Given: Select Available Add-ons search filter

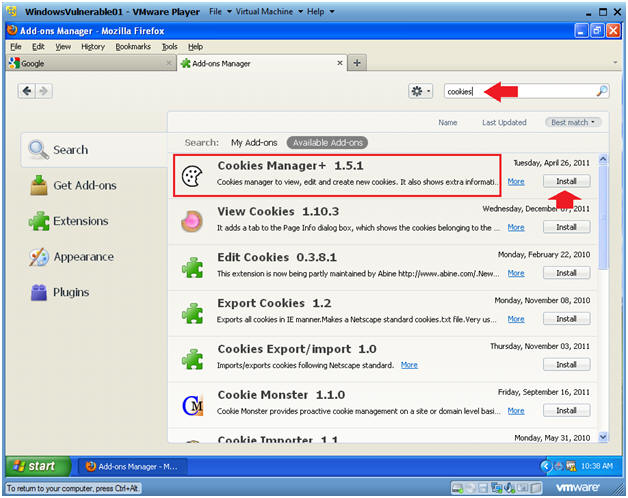Looking at the screenshot, I should coord(327,143).
